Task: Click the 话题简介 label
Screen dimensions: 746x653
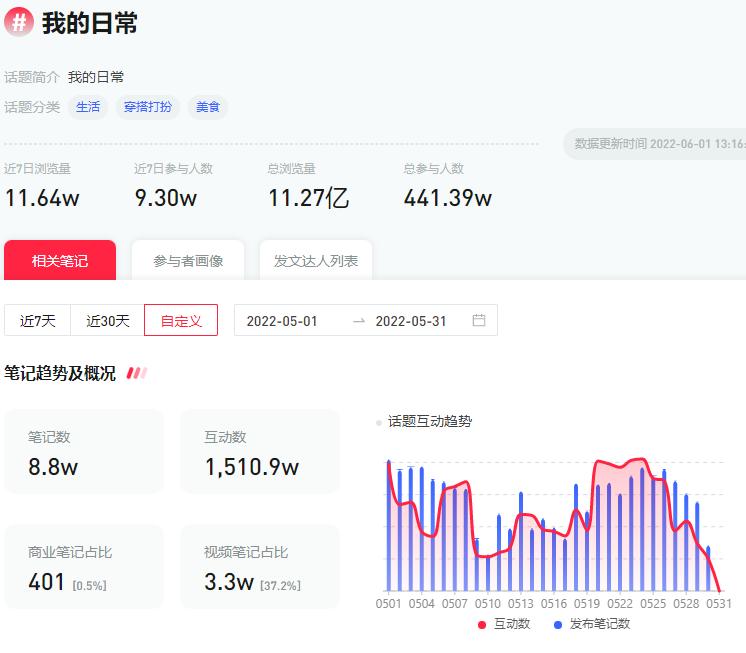Action: click(31, 77)
